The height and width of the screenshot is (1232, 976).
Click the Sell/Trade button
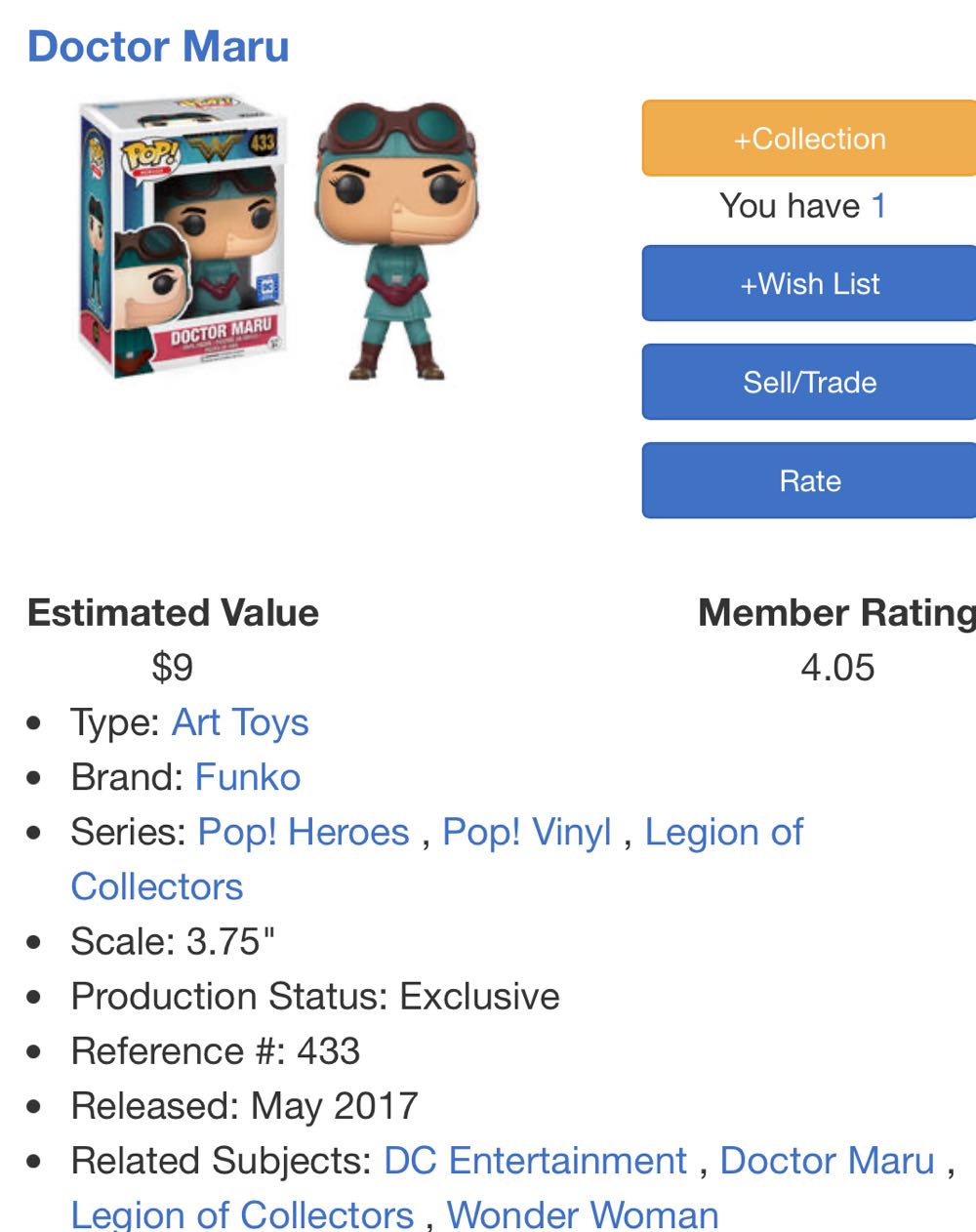pyautogui.click(x=807, y=382)
